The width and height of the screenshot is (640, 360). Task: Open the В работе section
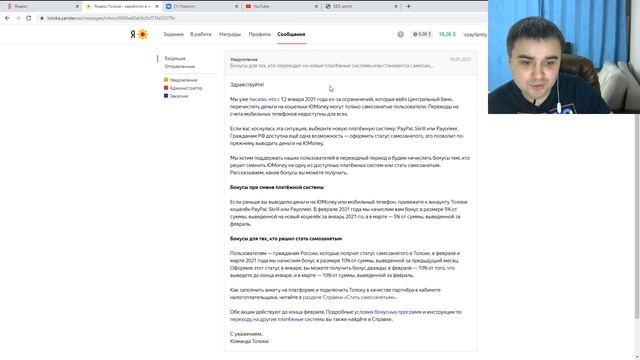tap(201, 34)
